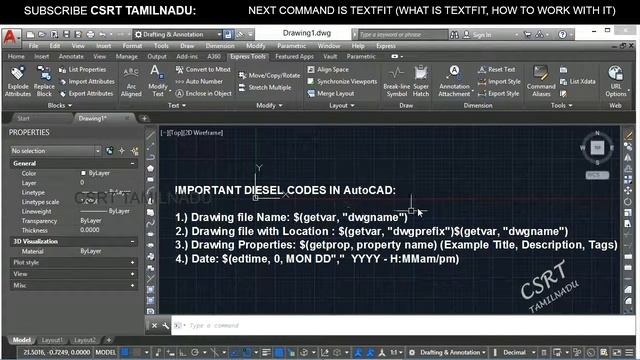Open the Format menu
Image resolution: width=640 pixels, height=360 pixels.
pos(132,46)
